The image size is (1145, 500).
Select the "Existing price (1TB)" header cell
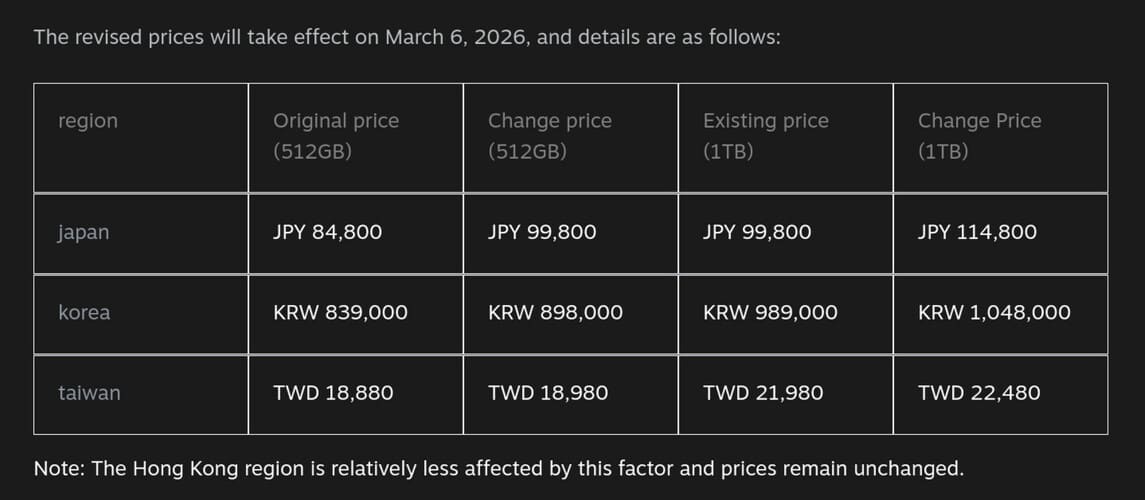point(766,136)
